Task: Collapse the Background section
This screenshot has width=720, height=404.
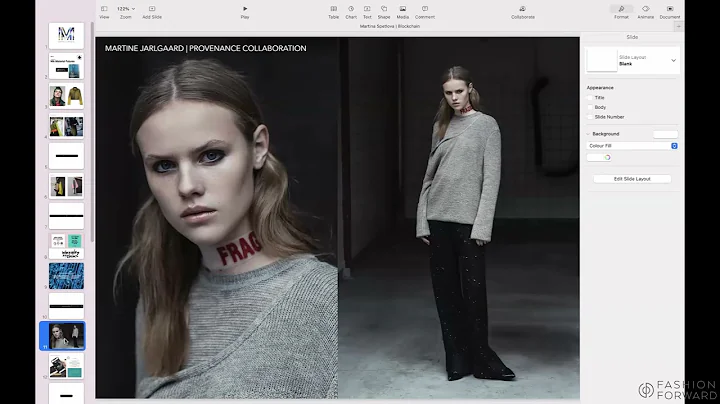Action: pyautogui.click(x=588, y=134)
